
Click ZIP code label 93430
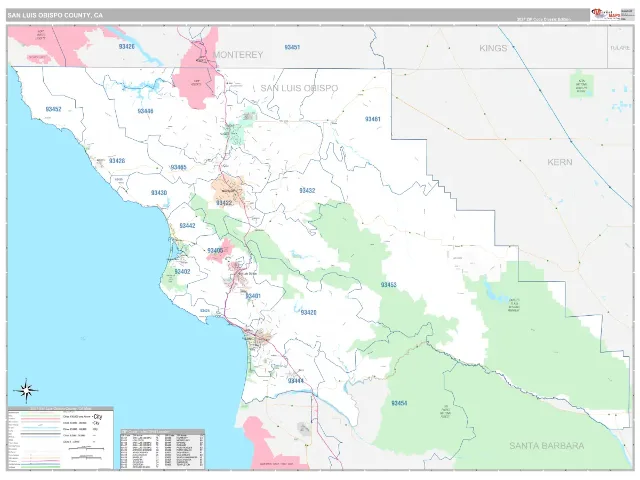coord(159,193)
